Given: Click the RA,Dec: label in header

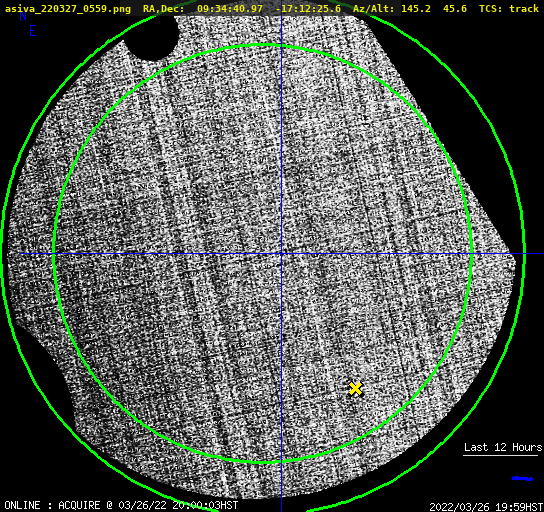Looking at the screenshot, I should click(164, 8).
